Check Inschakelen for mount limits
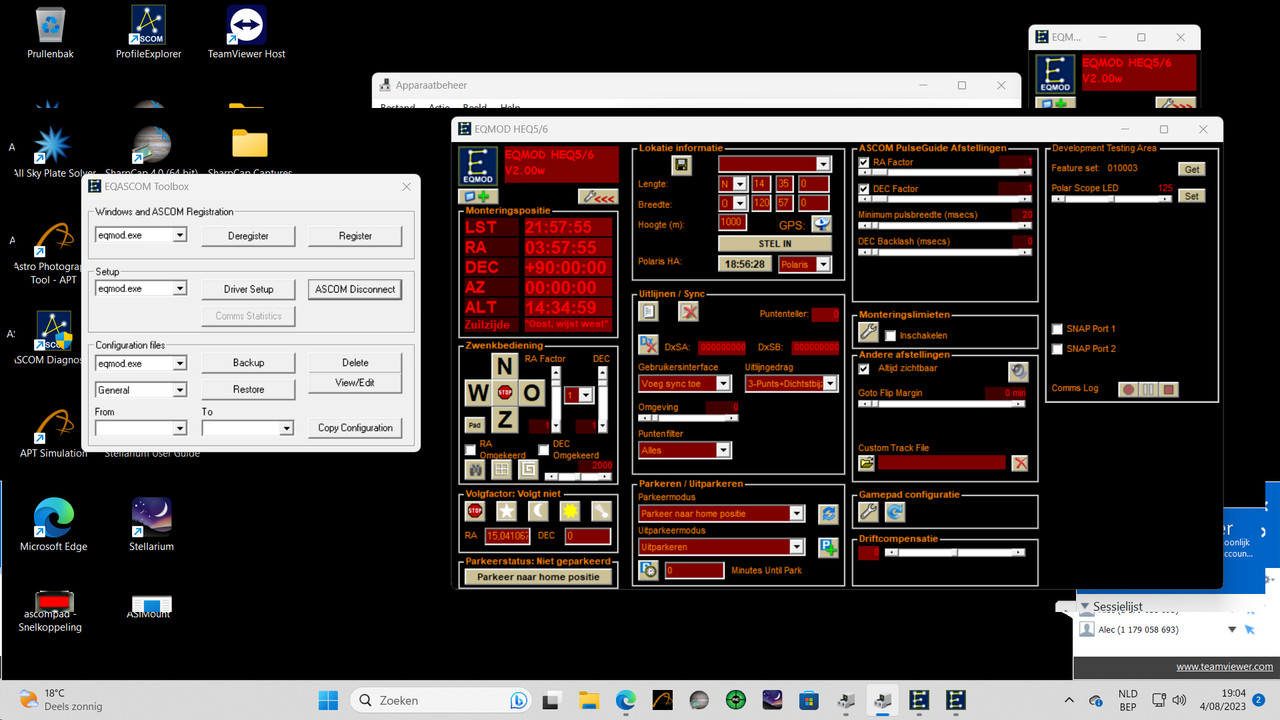Viewport: 1280px width, 720px height. coord(890,336)
